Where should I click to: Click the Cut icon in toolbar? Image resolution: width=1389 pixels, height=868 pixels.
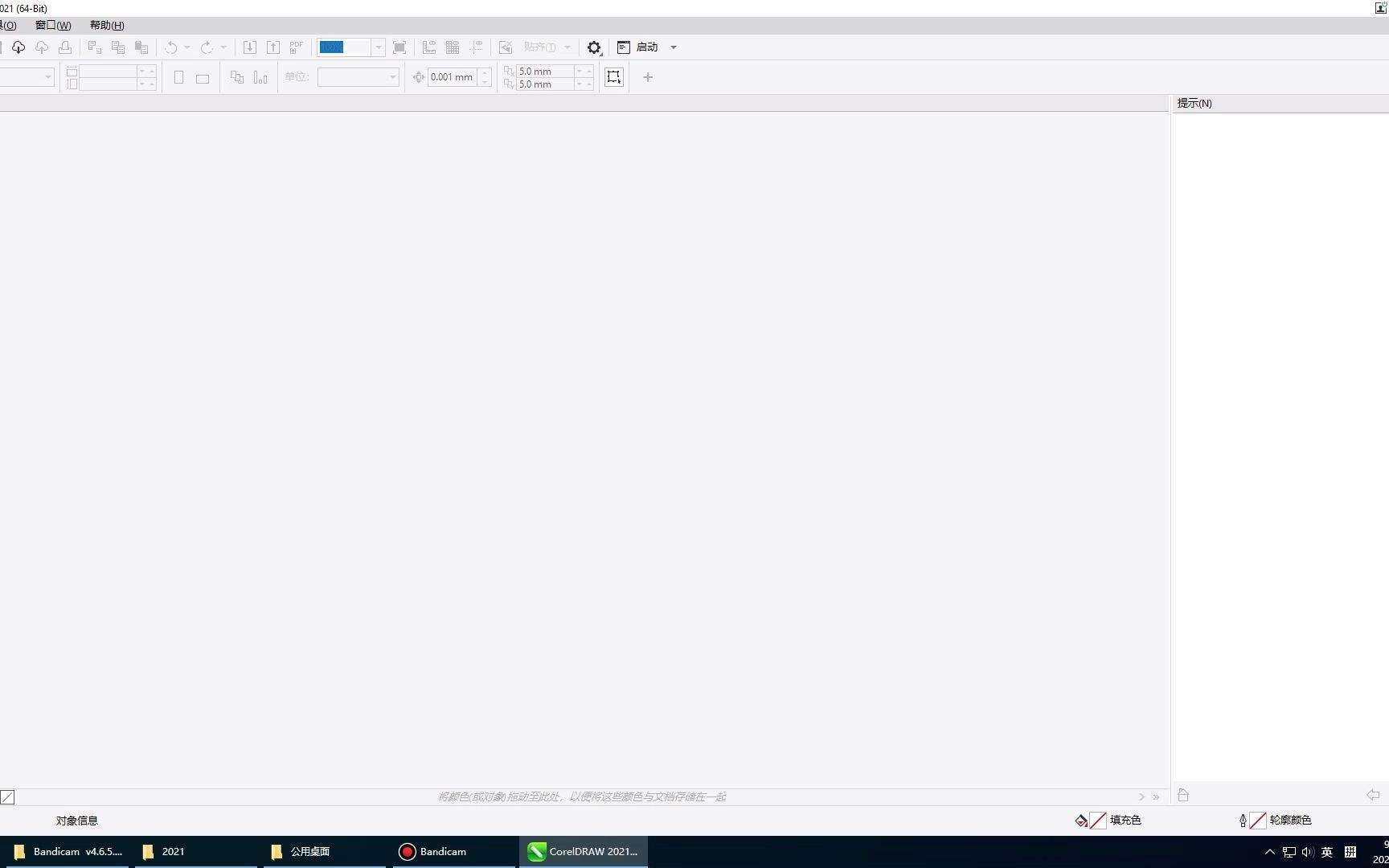coord(94,47)
